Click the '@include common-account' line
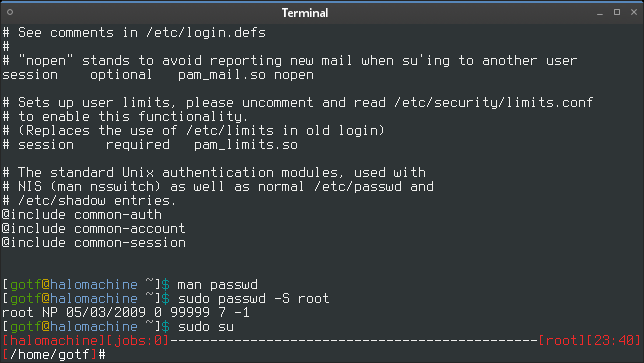 [94, 229]
